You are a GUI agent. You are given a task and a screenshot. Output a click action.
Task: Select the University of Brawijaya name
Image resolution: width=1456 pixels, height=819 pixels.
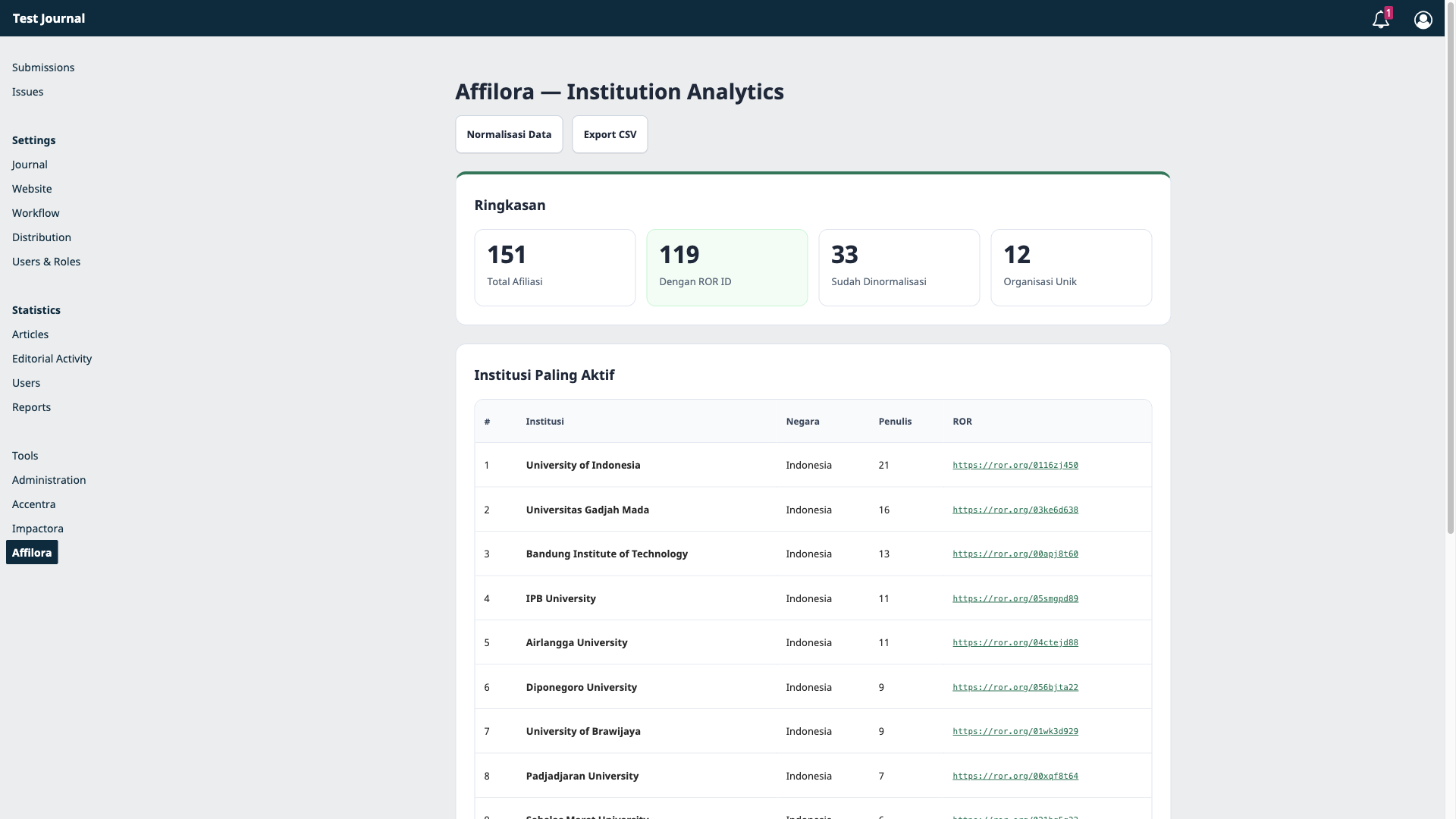pos(583,732)
